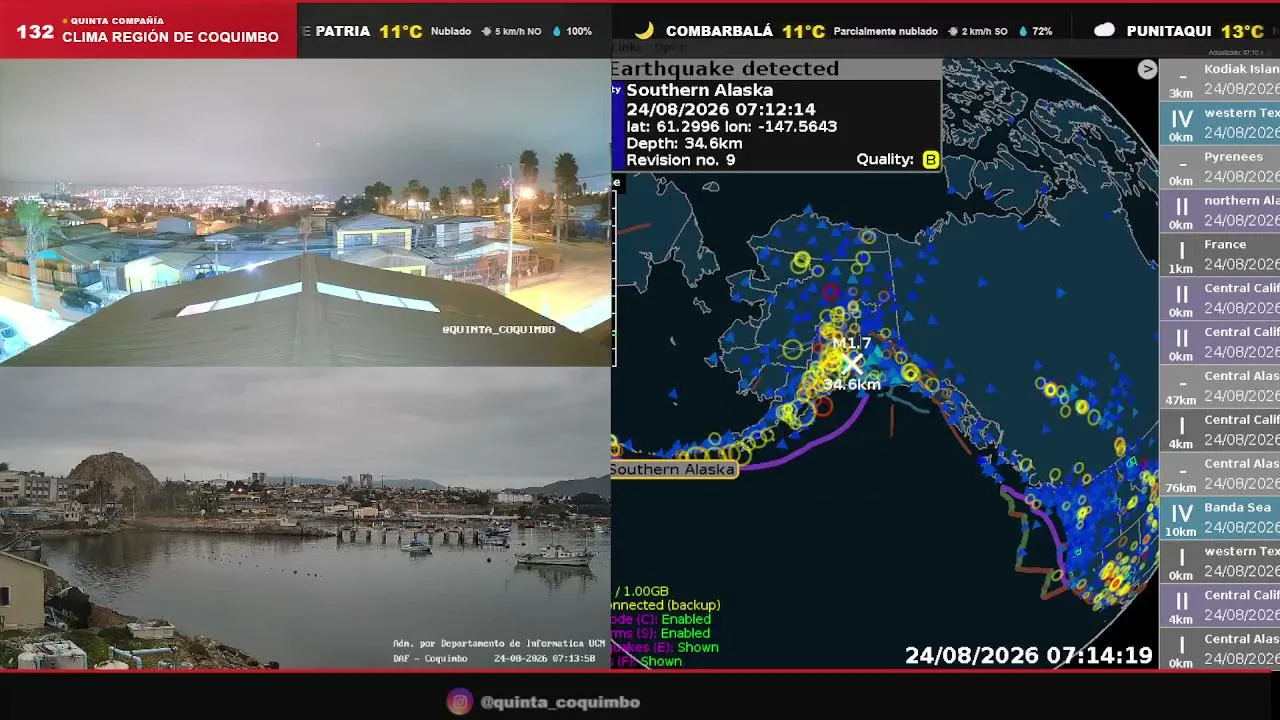Click "Depth: 34.6km" in the earthquake info panel

click(684, 143)
